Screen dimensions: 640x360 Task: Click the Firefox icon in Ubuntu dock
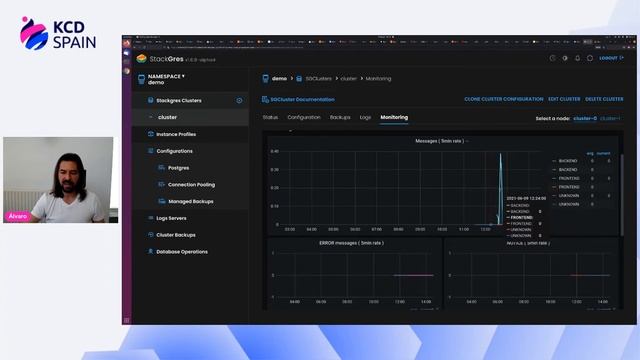point(127,43)
